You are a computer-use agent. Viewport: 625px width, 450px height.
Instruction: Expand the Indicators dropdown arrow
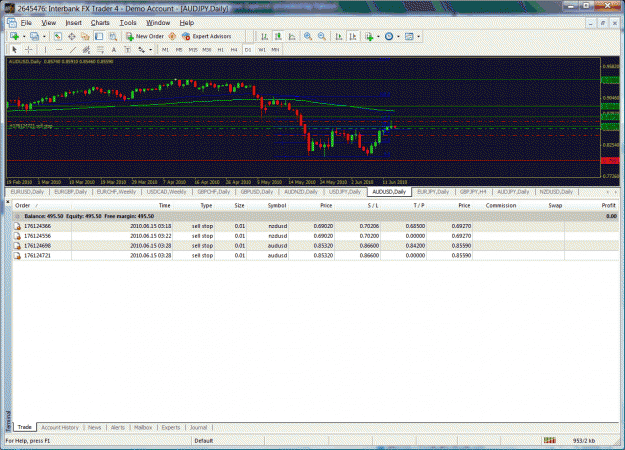click(378, 36)
